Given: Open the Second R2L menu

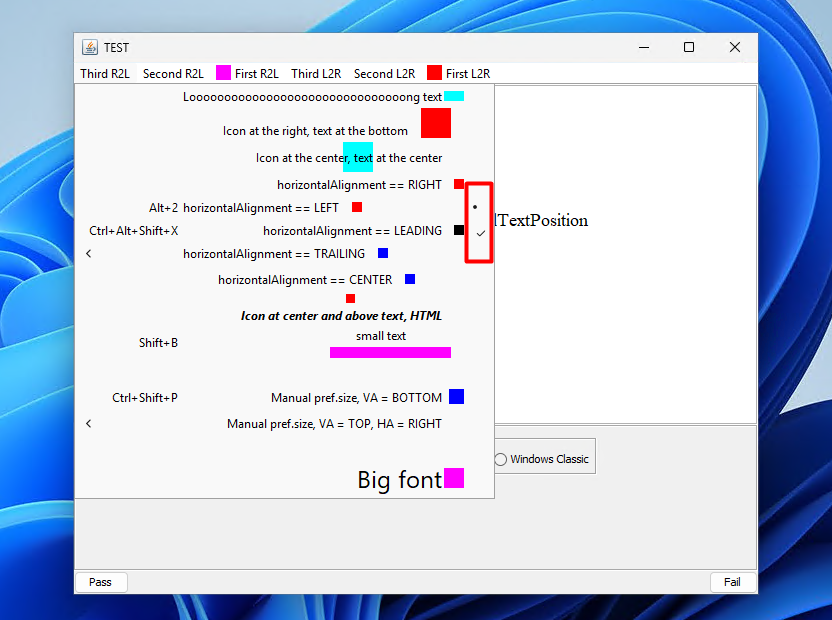Looking at the screenshot, I should [x=173, y=73].
